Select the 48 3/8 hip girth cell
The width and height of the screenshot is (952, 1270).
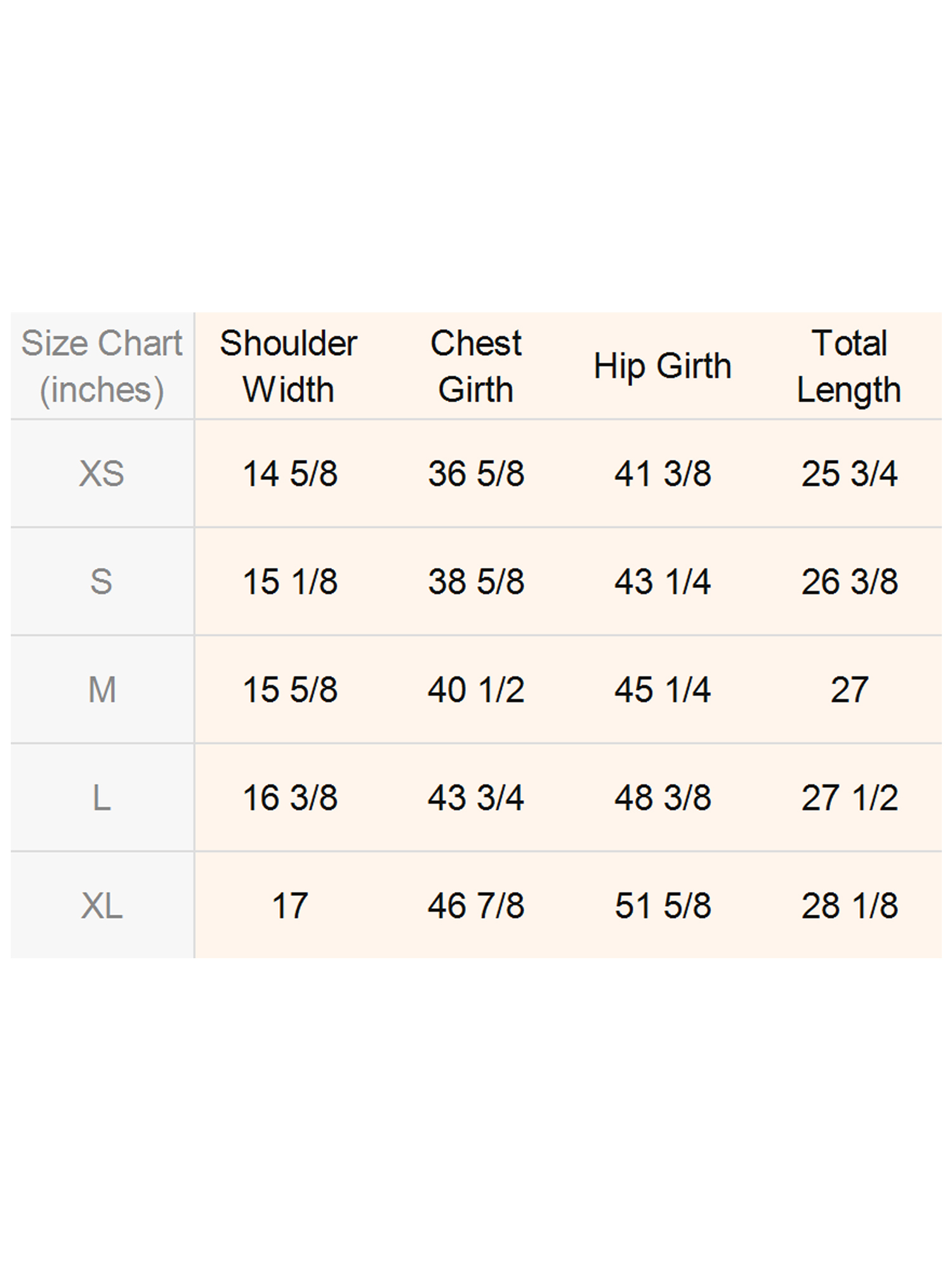(663, 798)
